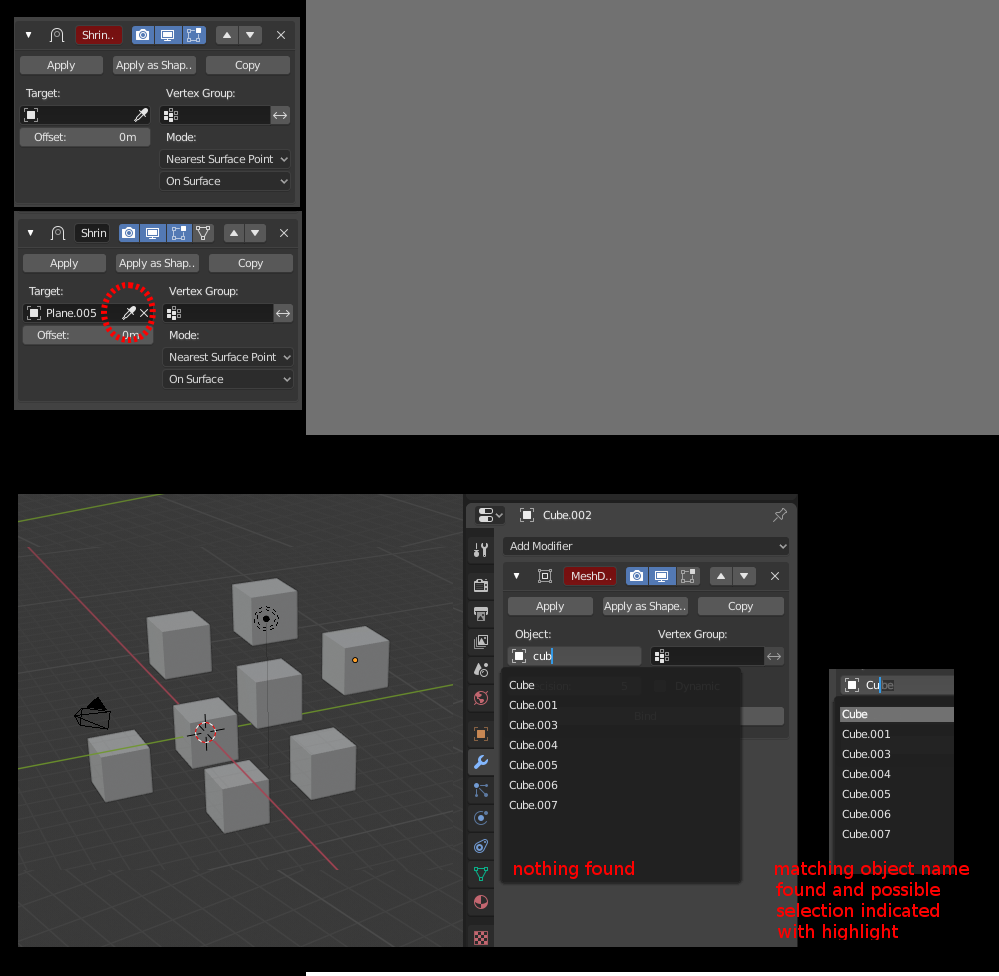Viewport: 999px width, 976px height.
Task: Toggle viewport display on the empty-target Shrinkwrap
Action: point(168,35)
